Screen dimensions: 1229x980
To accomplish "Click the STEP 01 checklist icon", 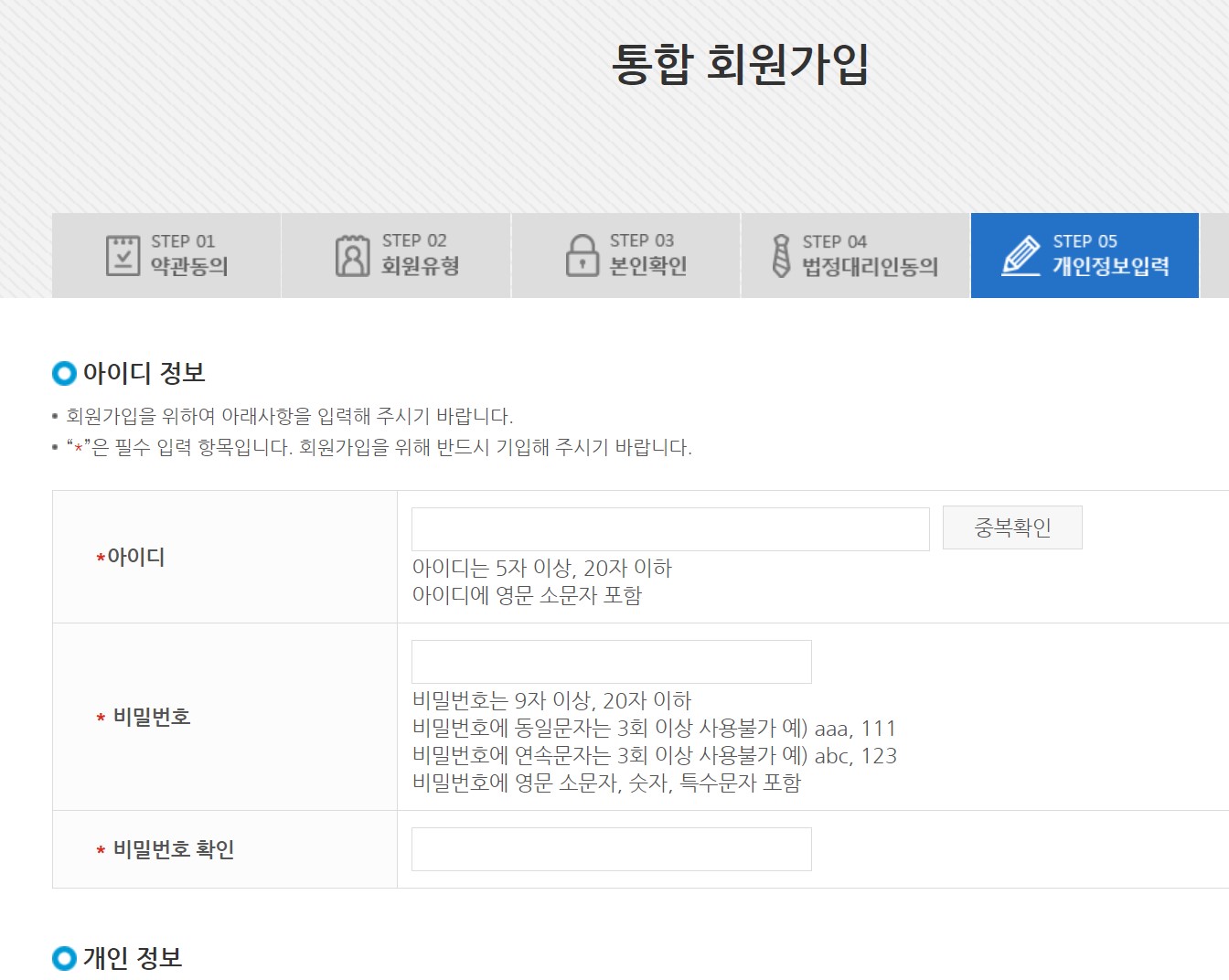I will click(123, 255).
